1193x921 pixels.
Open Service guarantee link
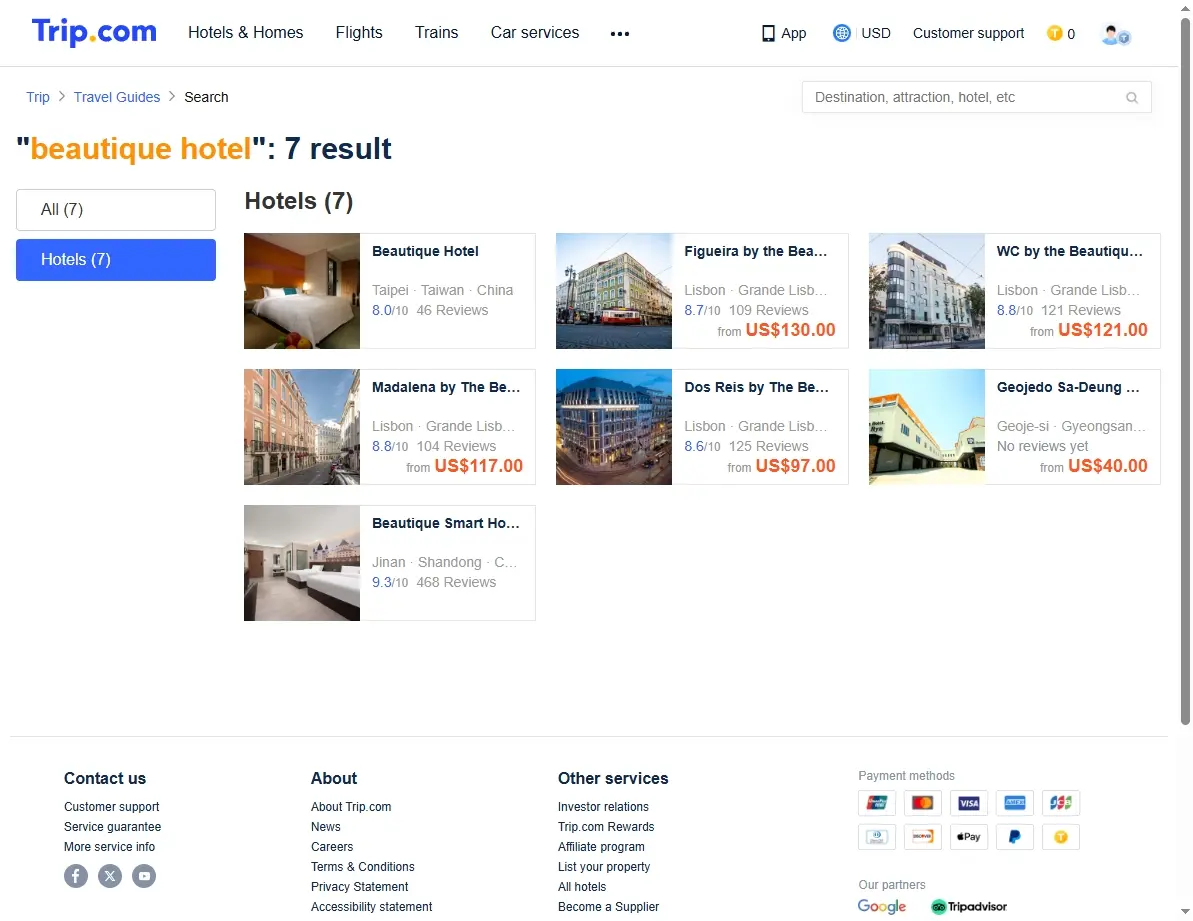[113, 827]
